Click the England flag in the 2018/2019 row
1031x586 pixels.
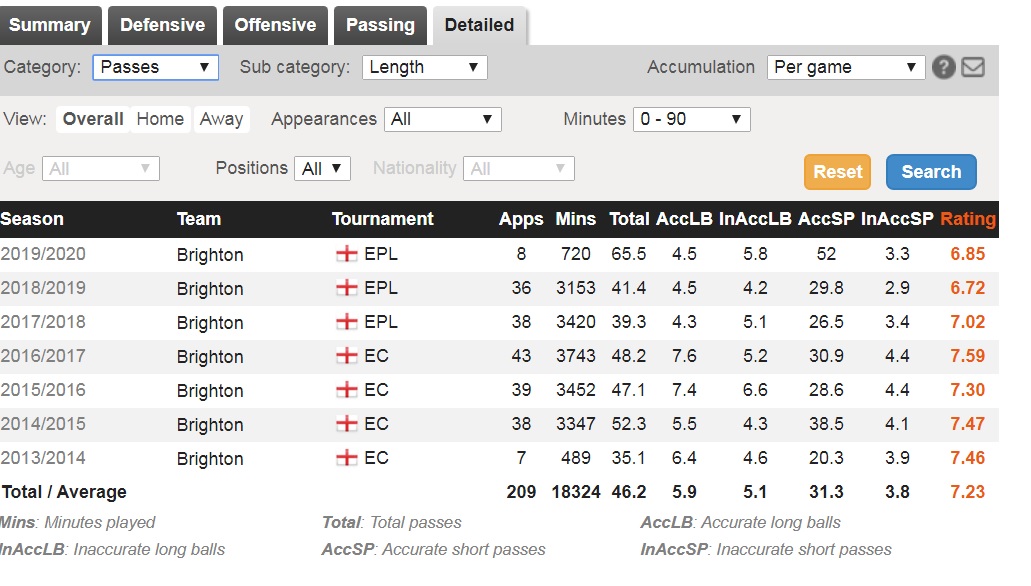347,287
